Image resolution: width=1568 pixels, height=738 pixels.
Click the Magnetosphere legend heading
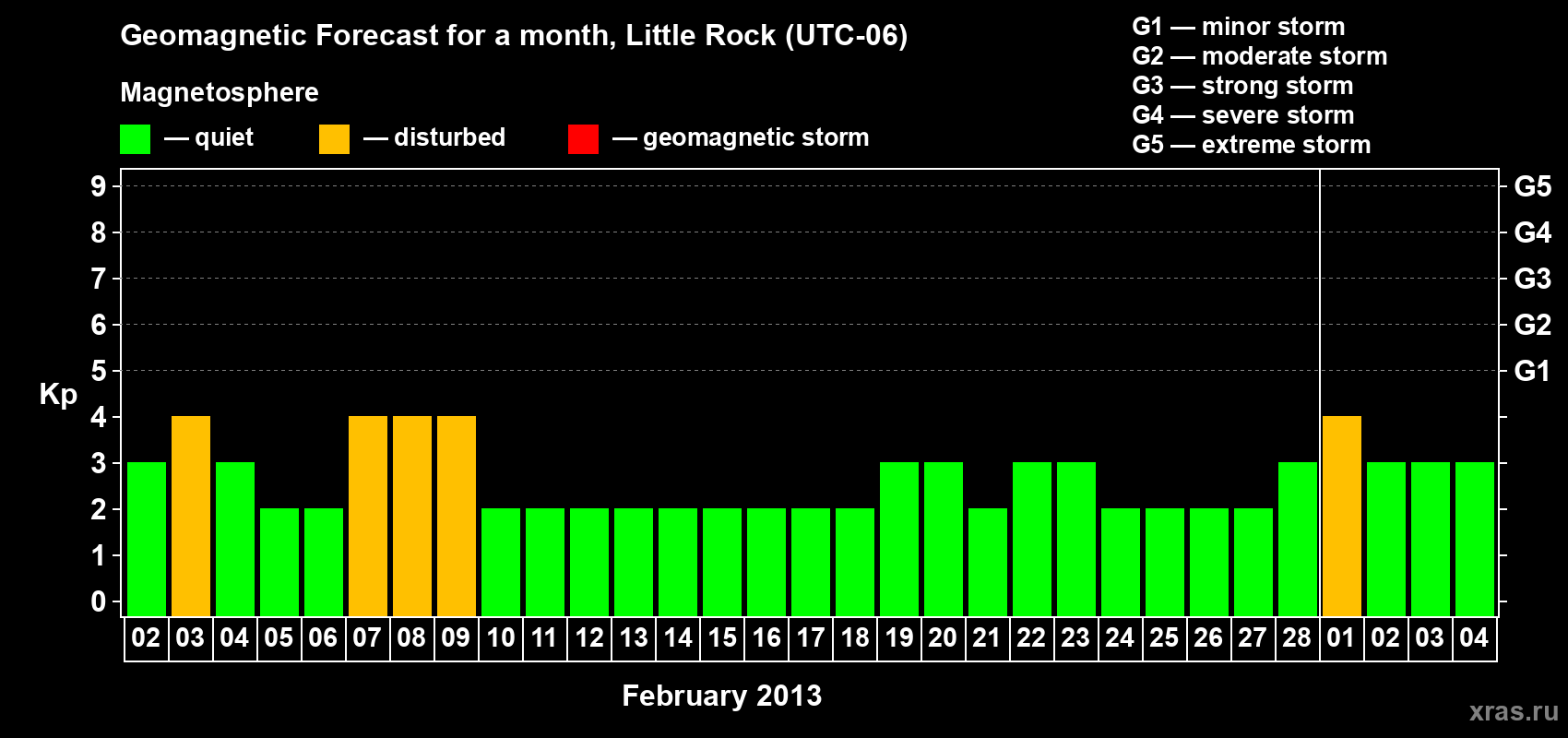(x=220, y=92)
